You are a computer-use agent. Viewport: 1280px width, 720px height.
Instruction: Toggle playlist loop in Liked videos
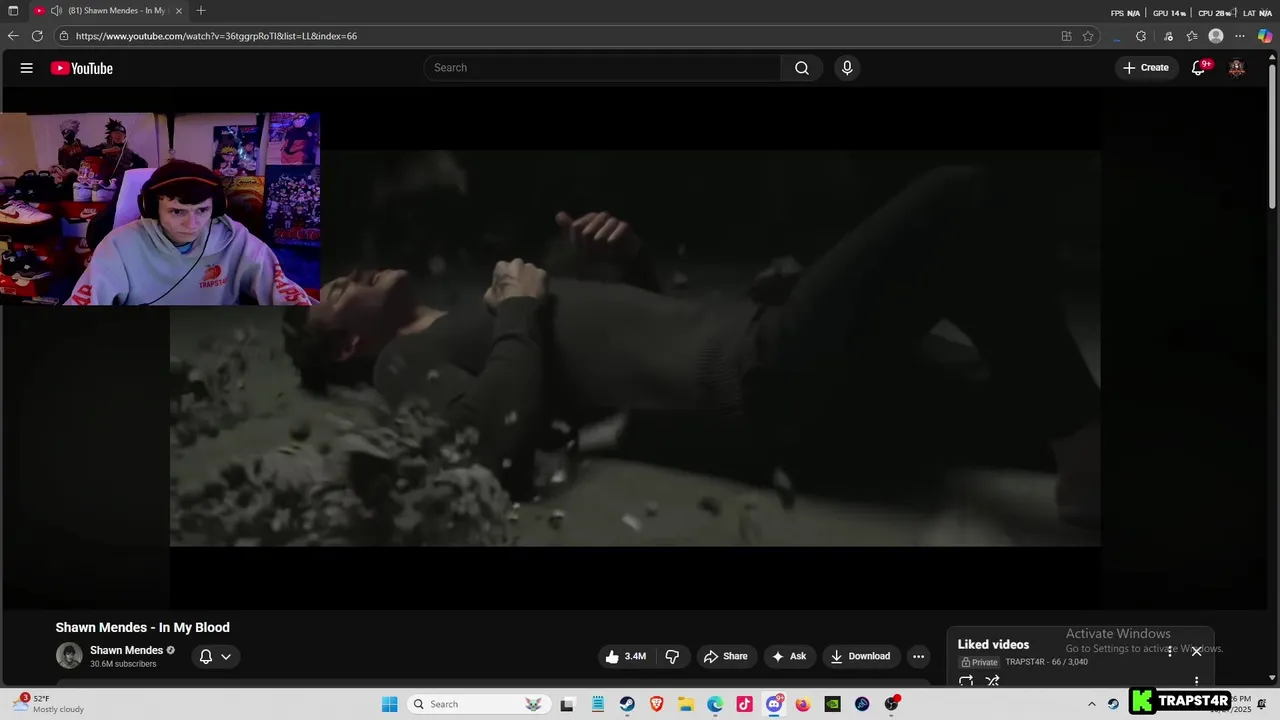coord(966,681)
